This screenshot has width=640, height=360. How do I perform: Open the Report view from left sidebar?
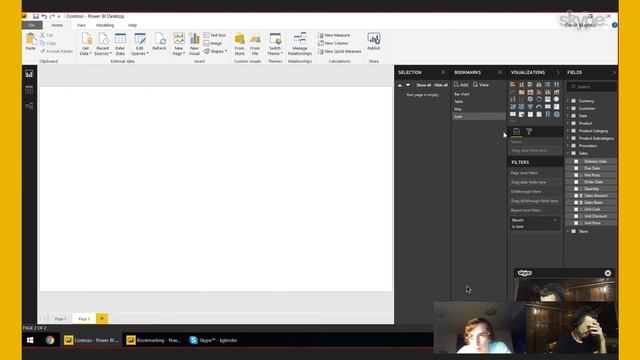(29, 74)
